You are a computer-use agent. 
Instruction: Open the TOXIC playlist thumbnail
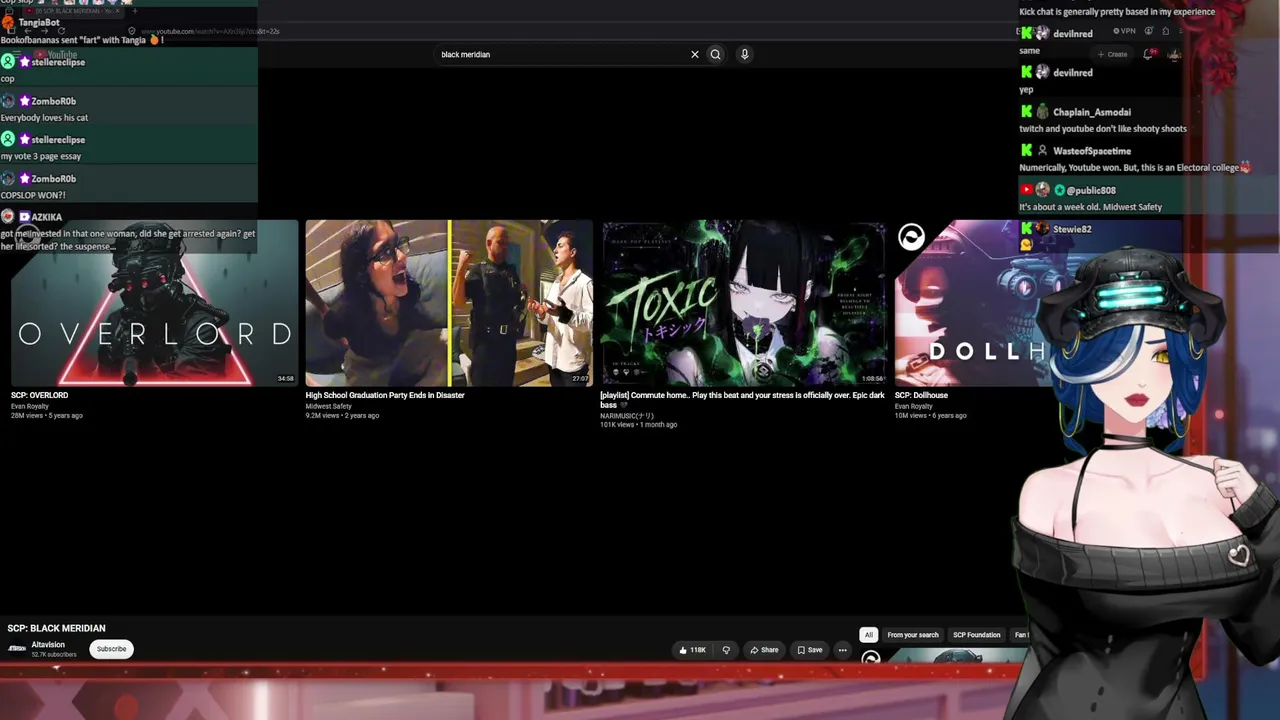click(743, 303)
